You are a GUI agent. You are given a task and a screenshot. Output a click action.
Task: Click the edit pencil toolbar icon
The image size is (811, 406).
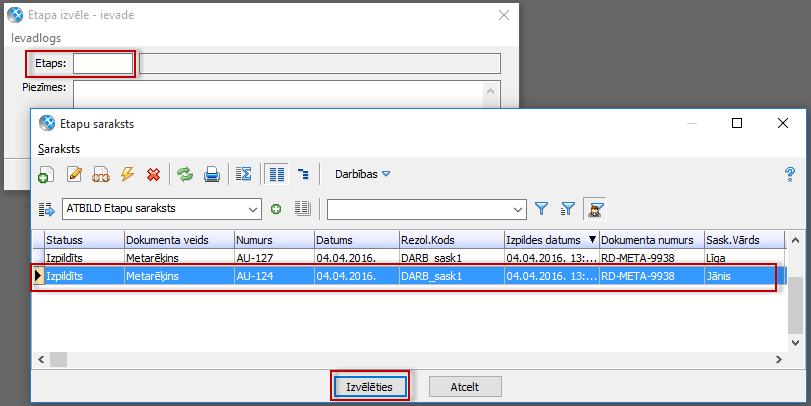pos(74,174)
